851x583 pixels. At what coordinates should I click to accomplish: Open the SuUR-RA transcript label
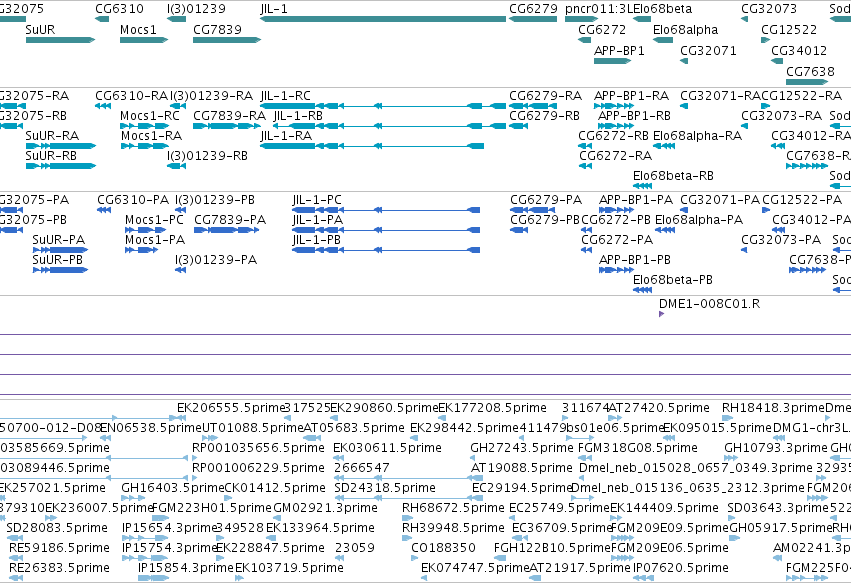[52, 135]
